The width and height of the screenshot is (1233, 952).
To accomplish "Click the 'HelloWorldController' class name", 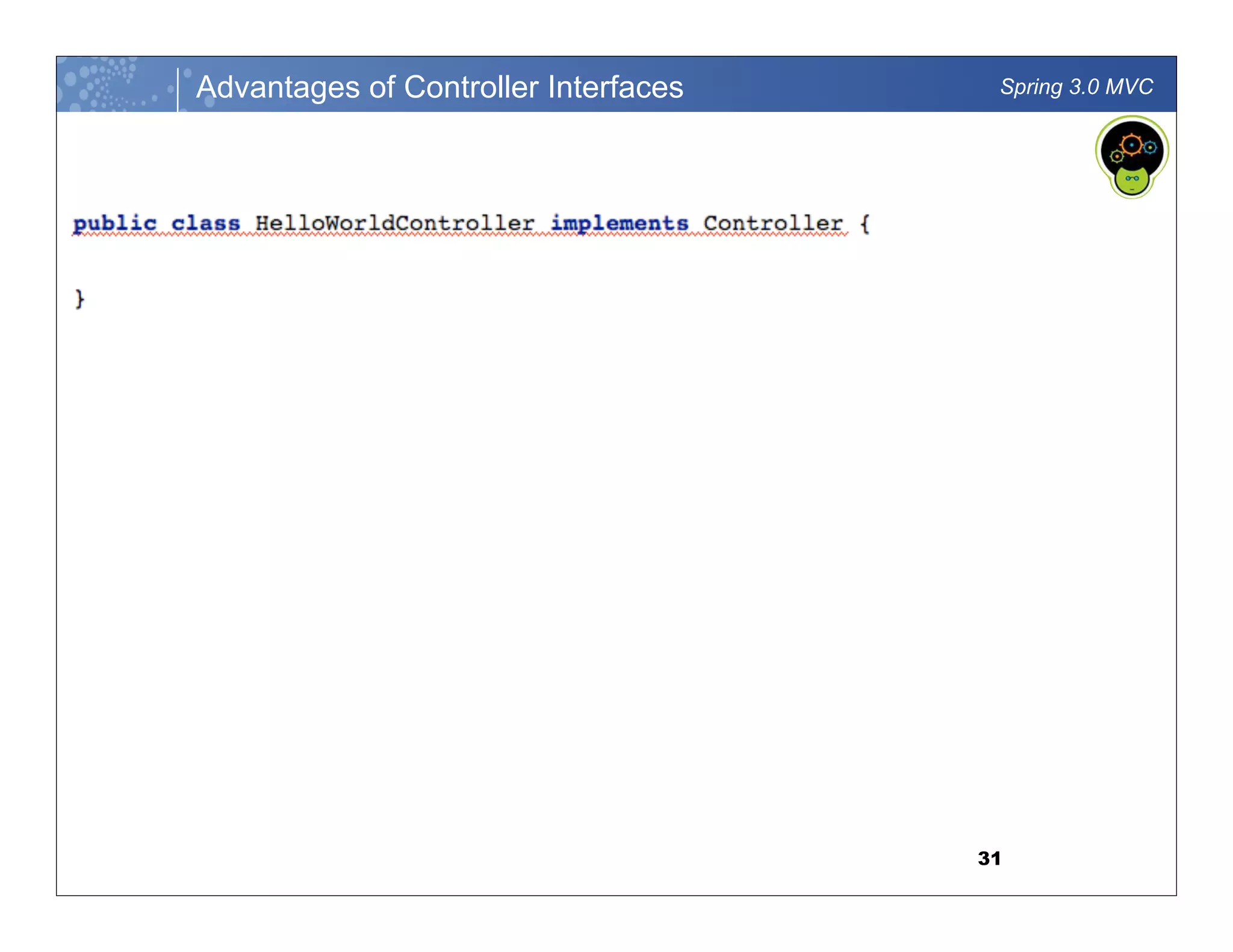I will (x=394, y=224).
